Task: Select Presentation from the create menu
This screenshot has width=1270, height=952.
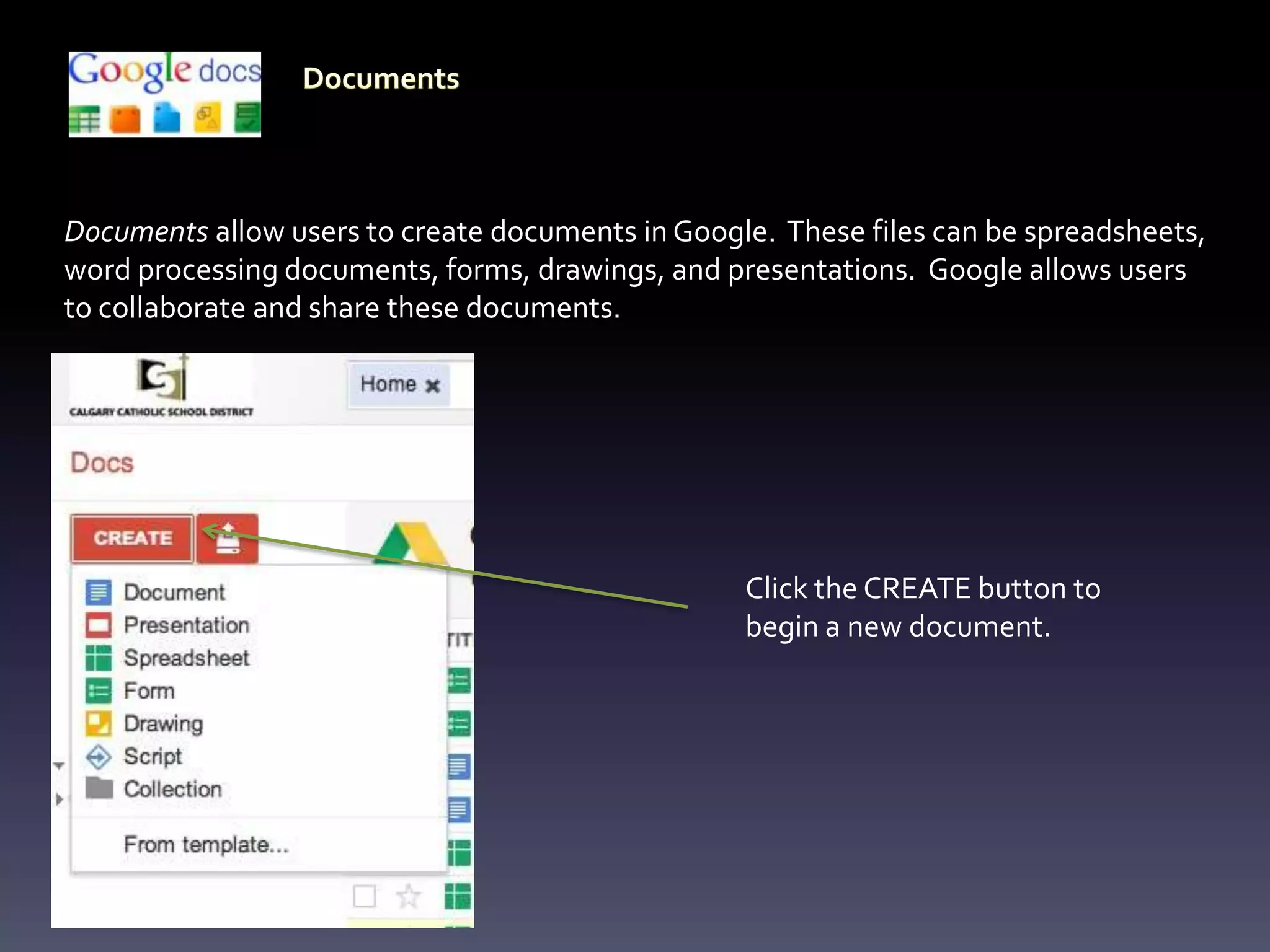Action: pos(187,625)
